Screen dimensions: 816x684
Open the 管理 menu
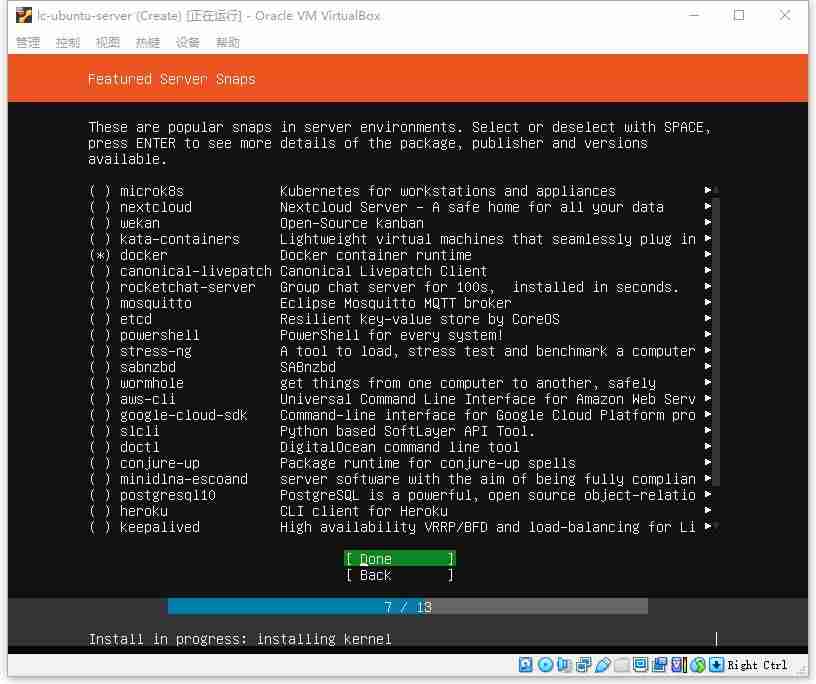[x=28, y=42]
